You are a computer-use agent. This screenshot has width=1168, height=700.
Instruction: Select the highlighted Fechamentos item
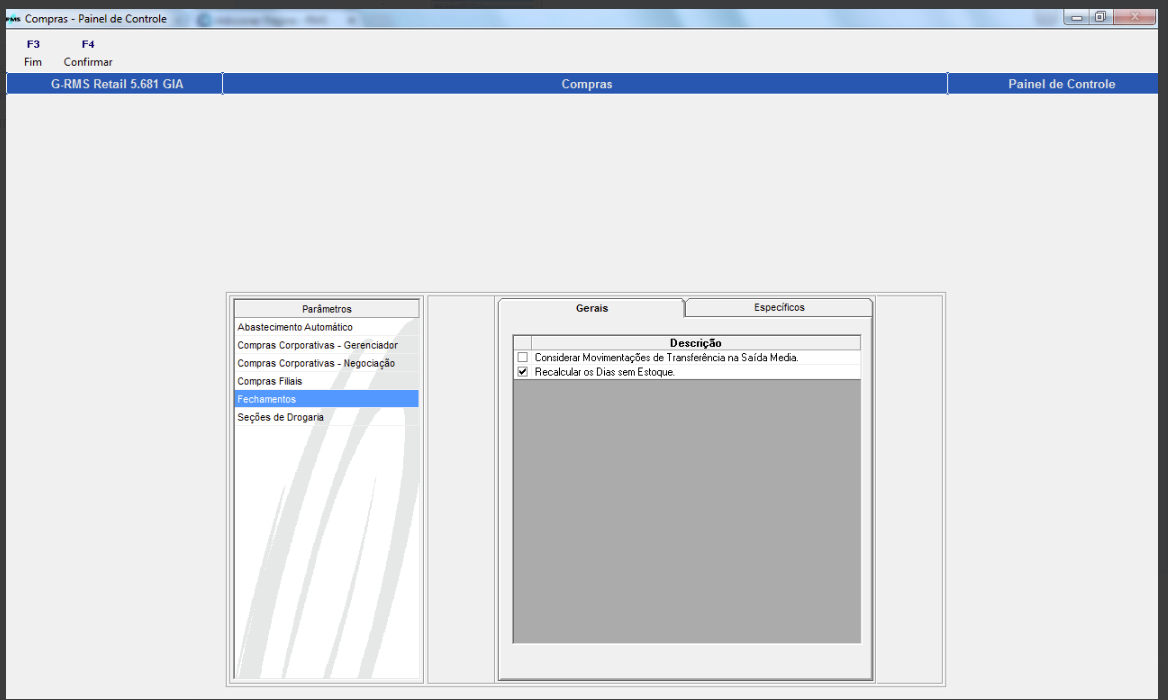click(x=326, y=399)
